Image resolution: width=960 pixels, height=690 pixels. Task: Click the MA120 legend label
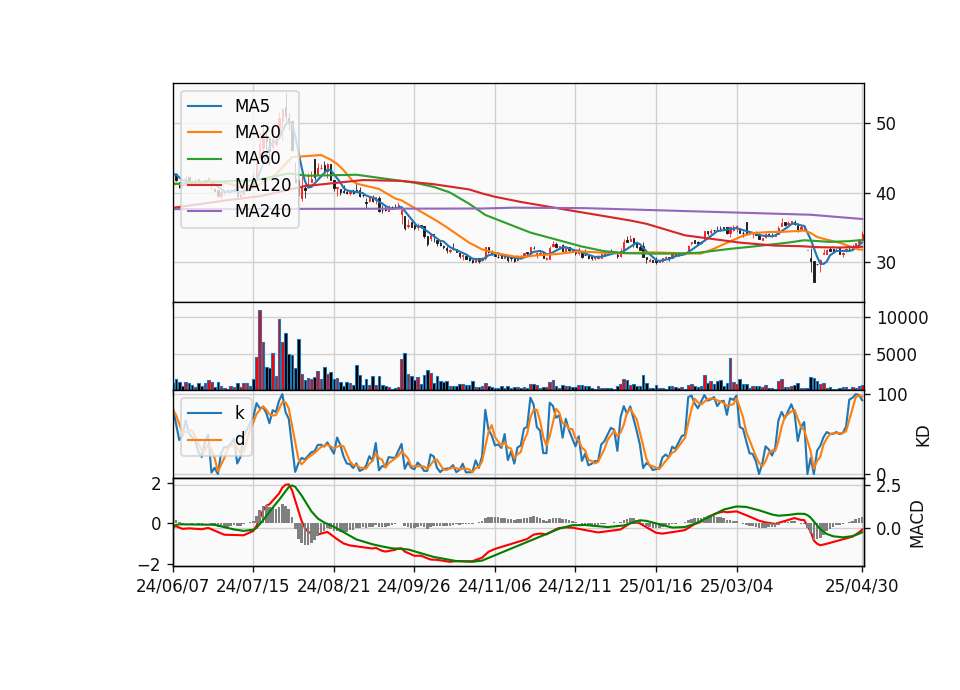263,184
